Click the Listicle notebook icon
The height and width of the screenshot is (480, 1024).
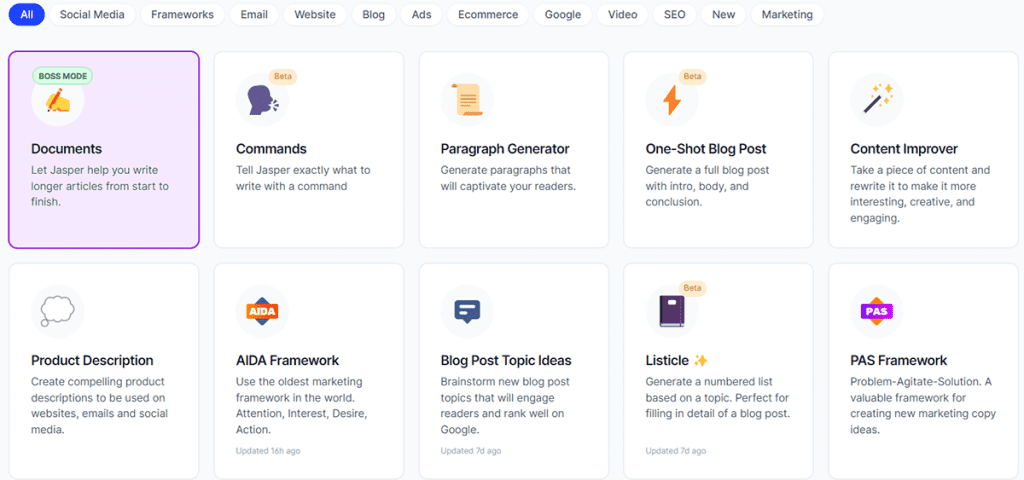[x=672, y=311]
